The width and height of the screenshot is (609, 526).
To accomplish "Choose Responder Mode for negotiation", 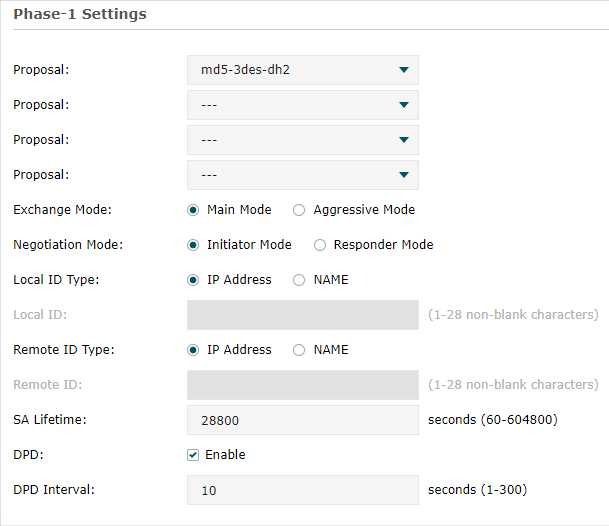I will (320, 245).
